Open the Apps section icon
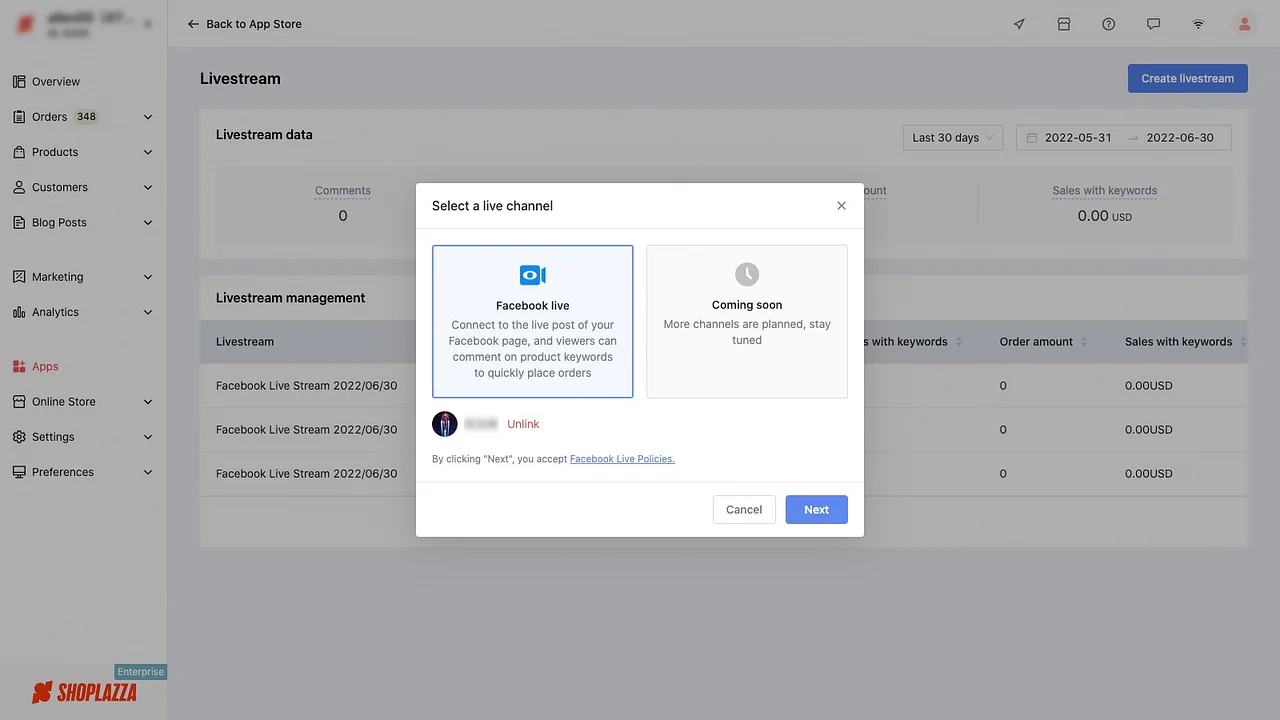 click(18, 366)
